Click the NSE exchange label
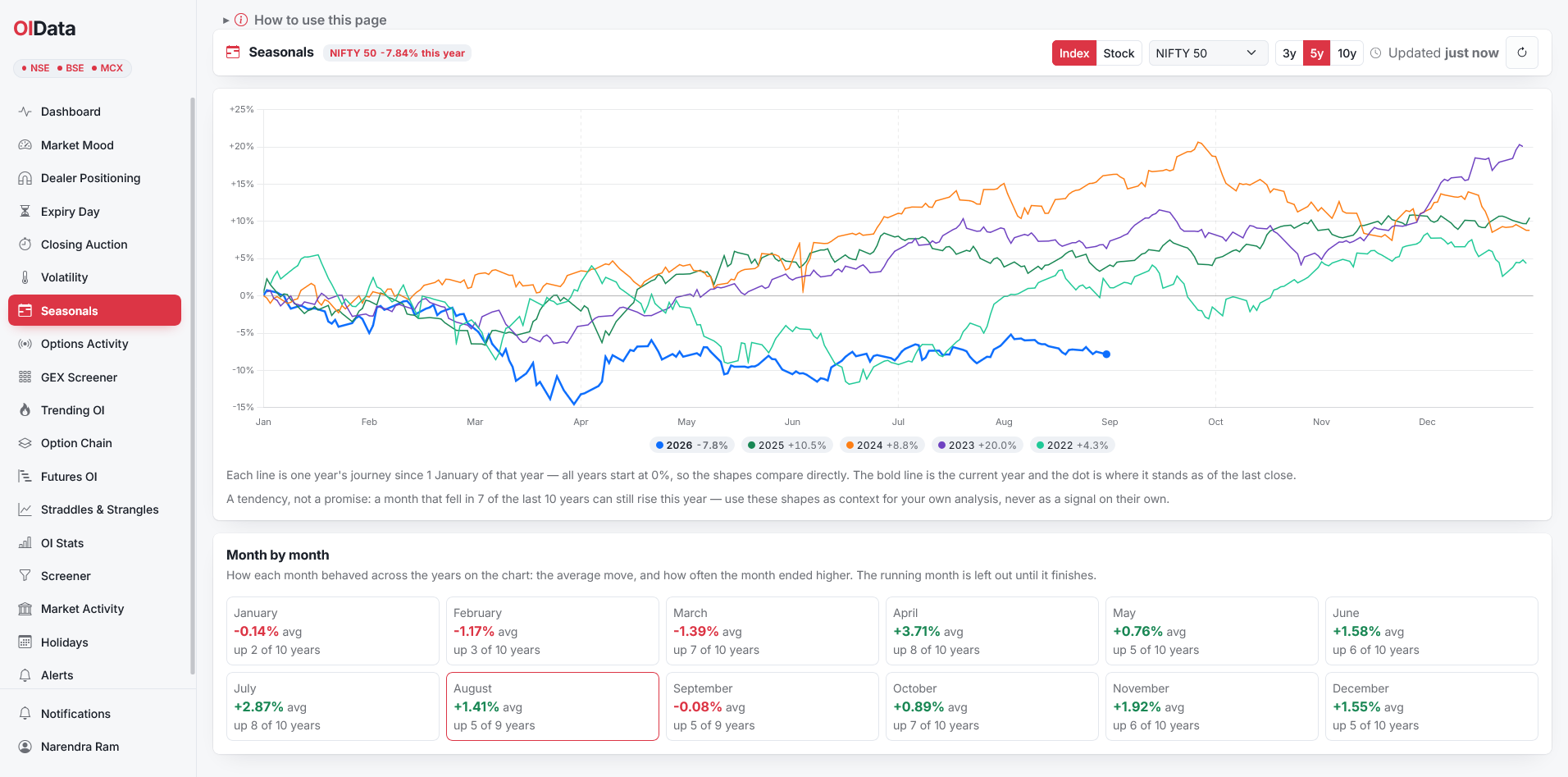1568x777 pixels. [x=36, y=68]
